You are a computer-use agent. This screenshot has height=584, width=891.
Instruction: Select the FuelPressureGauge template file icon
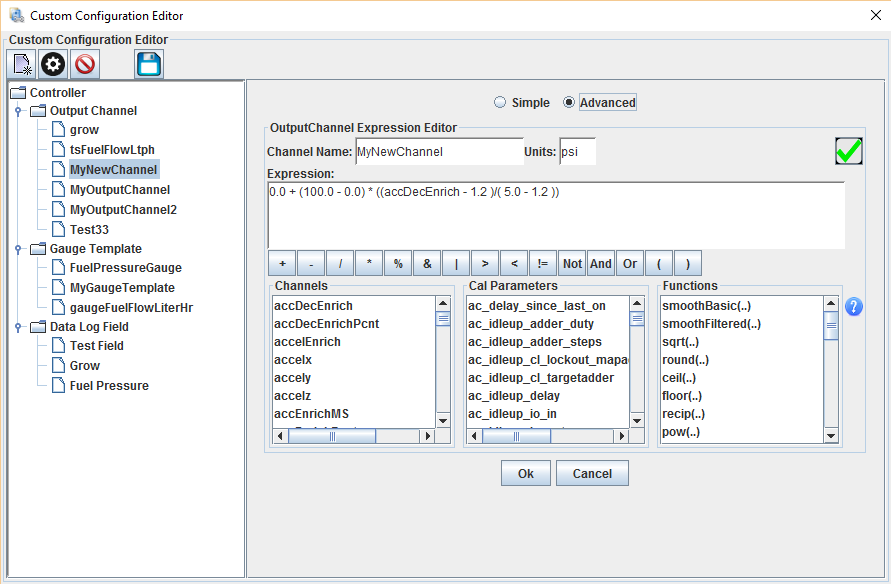[x=58, y=268]
